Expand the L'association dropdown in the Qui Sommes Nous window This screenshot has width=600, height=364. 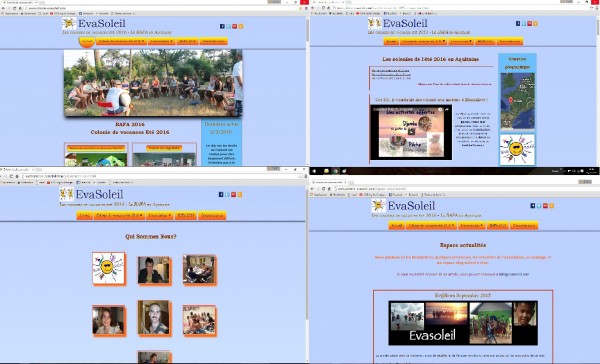(x=159, y=215)
